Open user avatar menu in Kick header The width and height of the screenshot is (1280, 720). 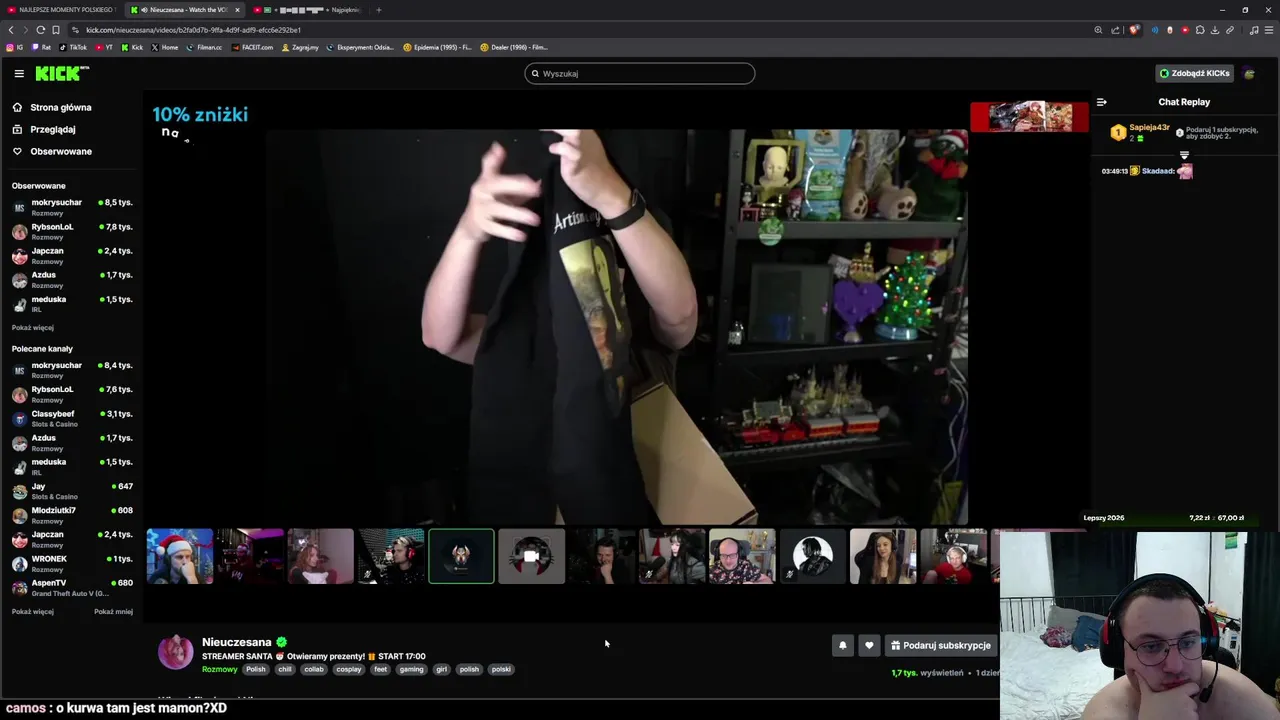[x=1249, y=73]
